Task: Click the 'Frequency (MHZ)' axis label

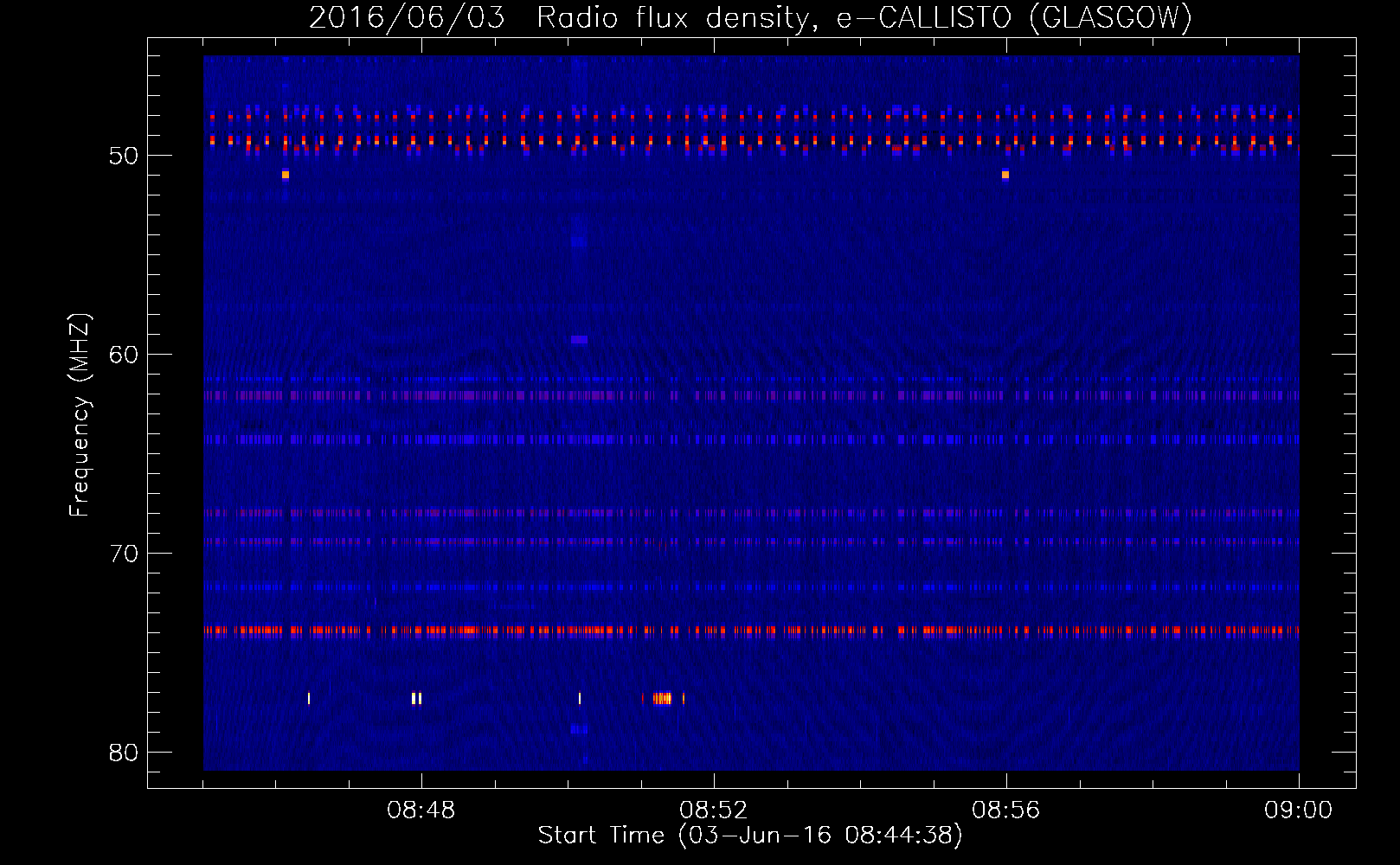Action: [x=80, y=415]
